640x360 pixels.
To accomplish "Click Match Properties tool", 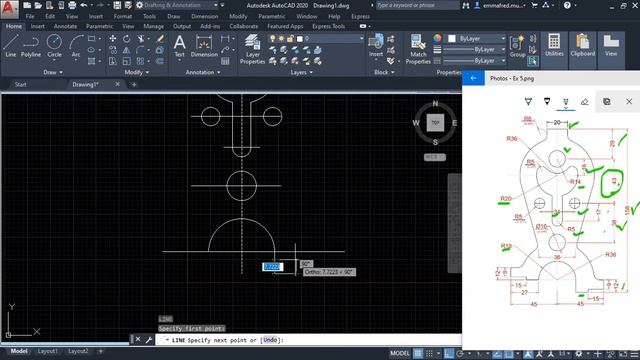I will coord(418,49).
